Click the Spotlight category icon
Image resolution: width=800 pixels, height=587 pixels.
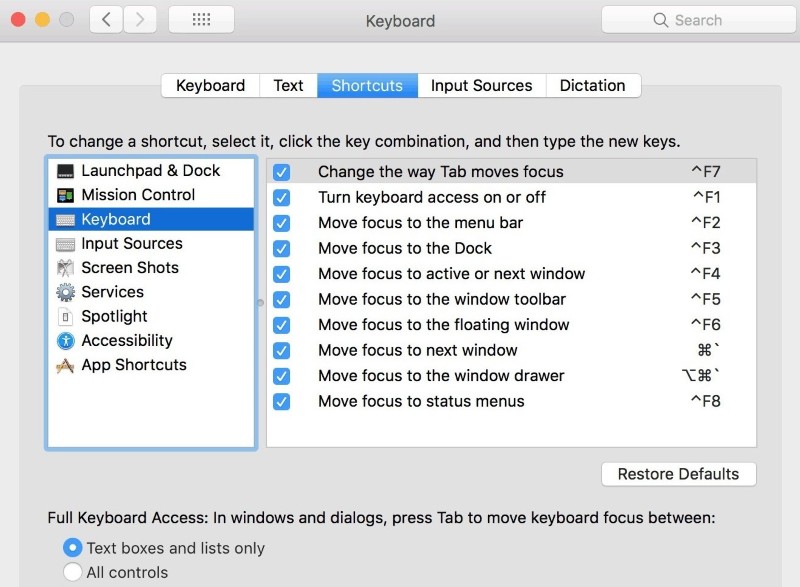65,317
